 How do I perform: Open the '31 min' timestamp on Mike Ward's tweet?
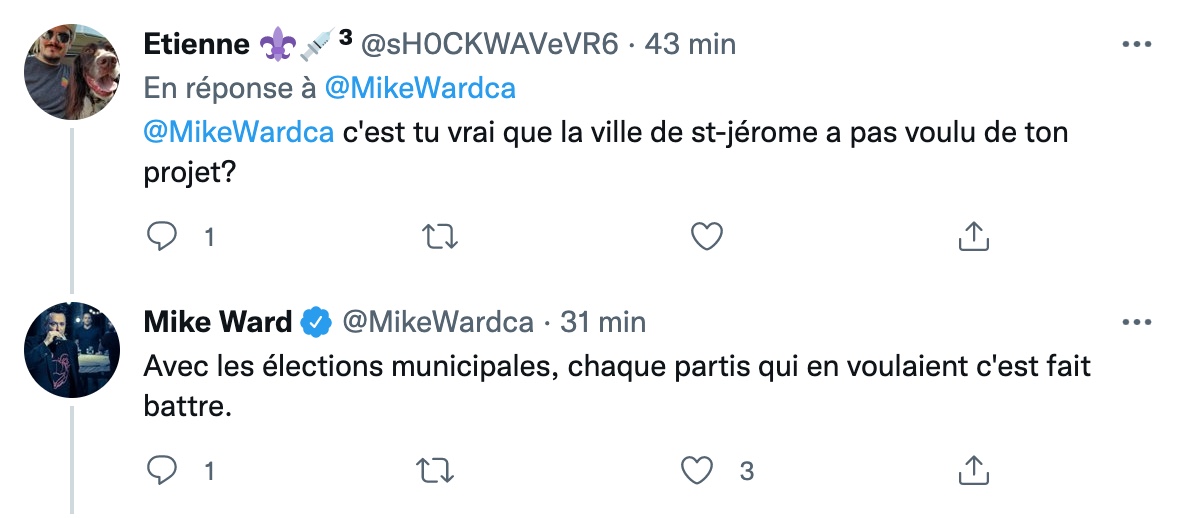(603, 322)
